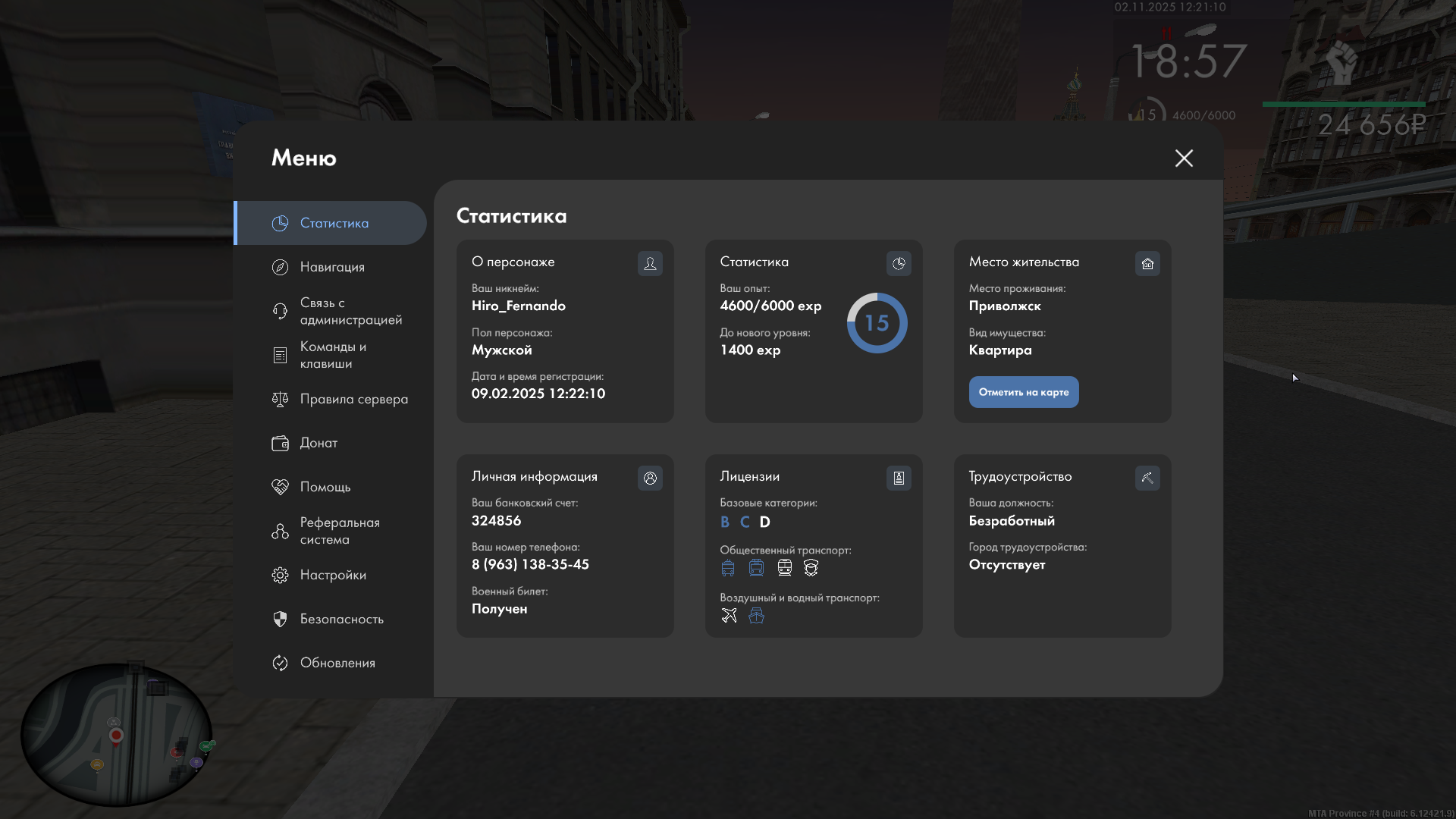Viewport: 1456px width, 819px height.
Task: Open the Настройки menu item
Action: [x=332, y=575]
